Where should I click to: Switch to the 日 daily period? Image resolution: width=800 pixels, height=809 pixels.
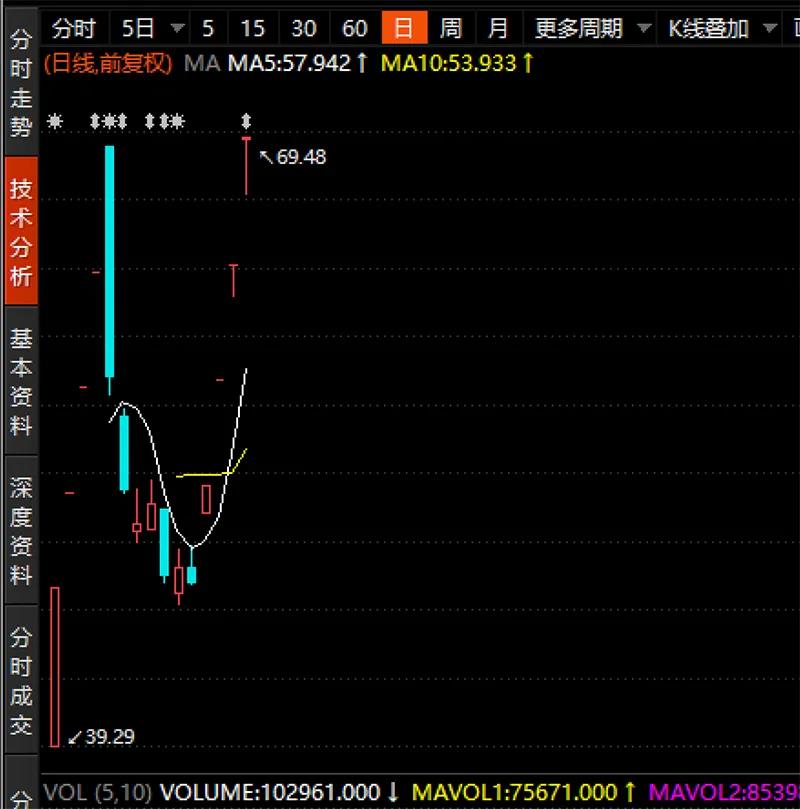click(403, 28)
